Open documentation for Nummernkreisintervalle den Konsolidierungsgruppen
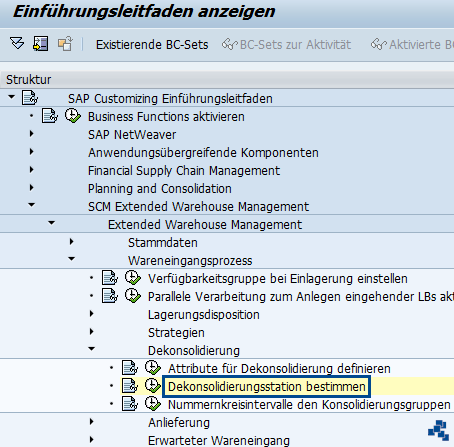Screen dimensions: 454x447 coord(130,404)
